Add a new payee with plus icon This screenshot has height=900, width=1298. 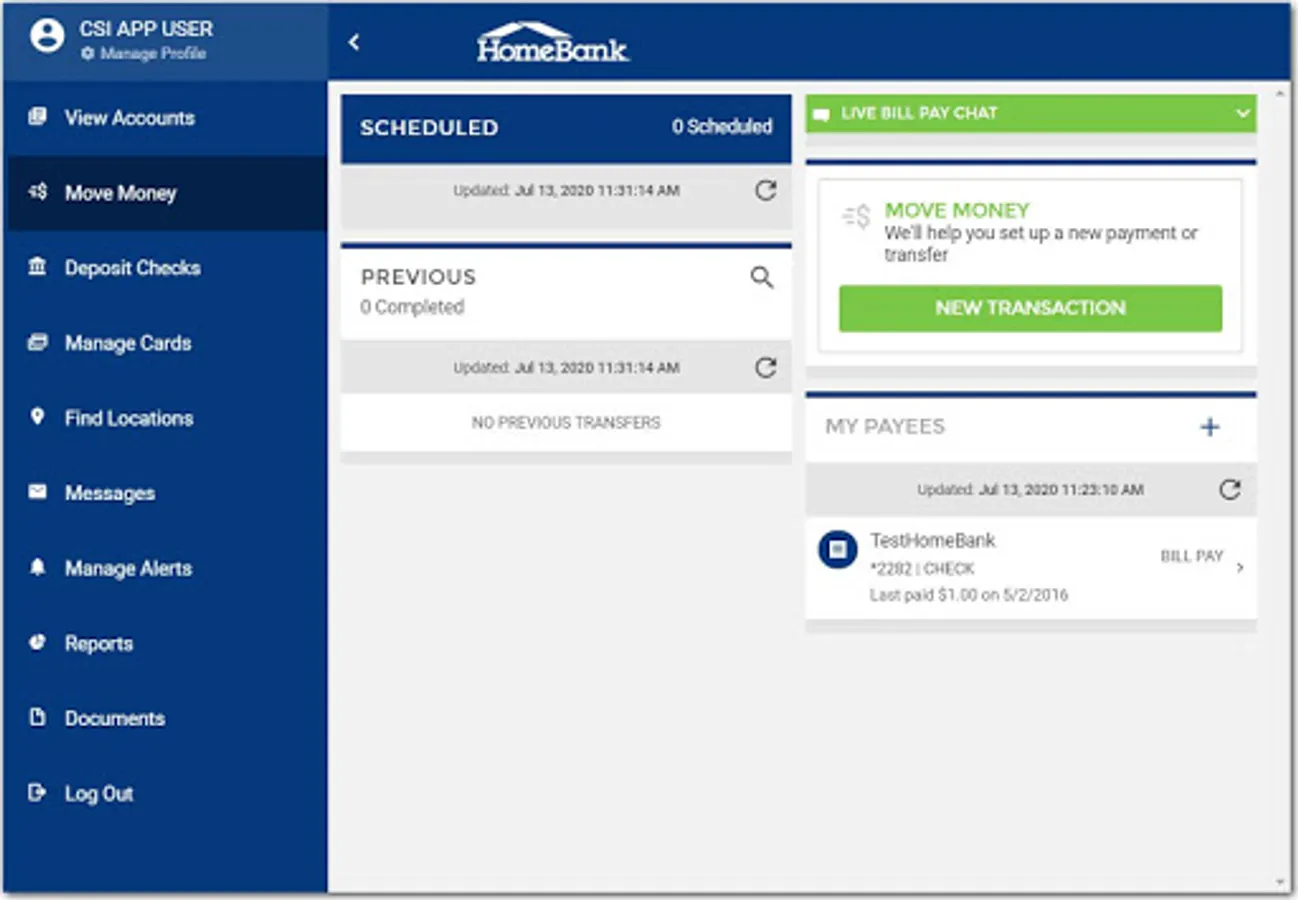[1210, 427]
